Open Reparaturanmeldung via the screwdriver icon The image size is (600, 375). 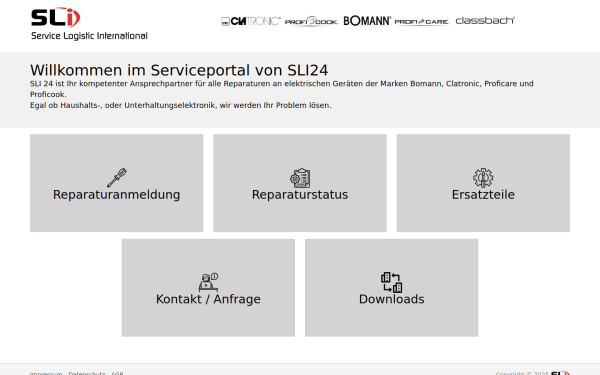(x=117, y=178)
